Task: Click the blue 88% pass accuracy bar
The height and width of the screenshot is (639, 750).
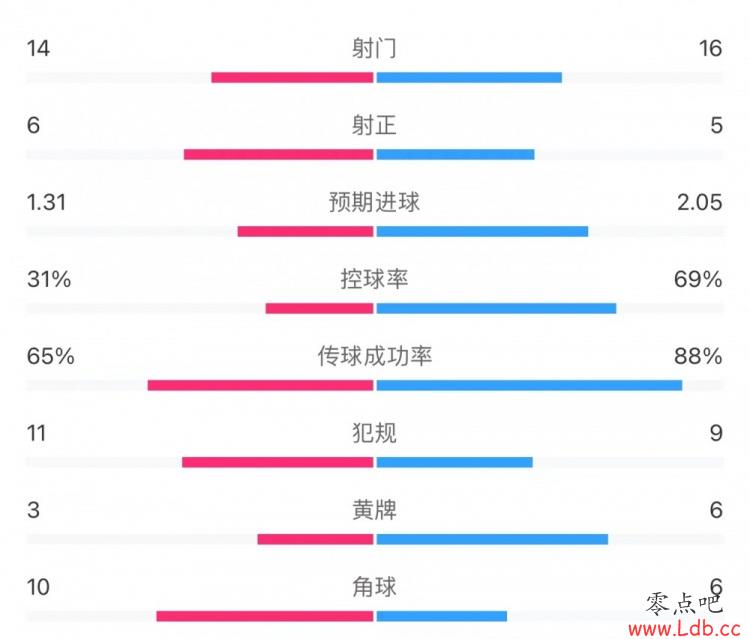Action: click(x=529, y=385)
